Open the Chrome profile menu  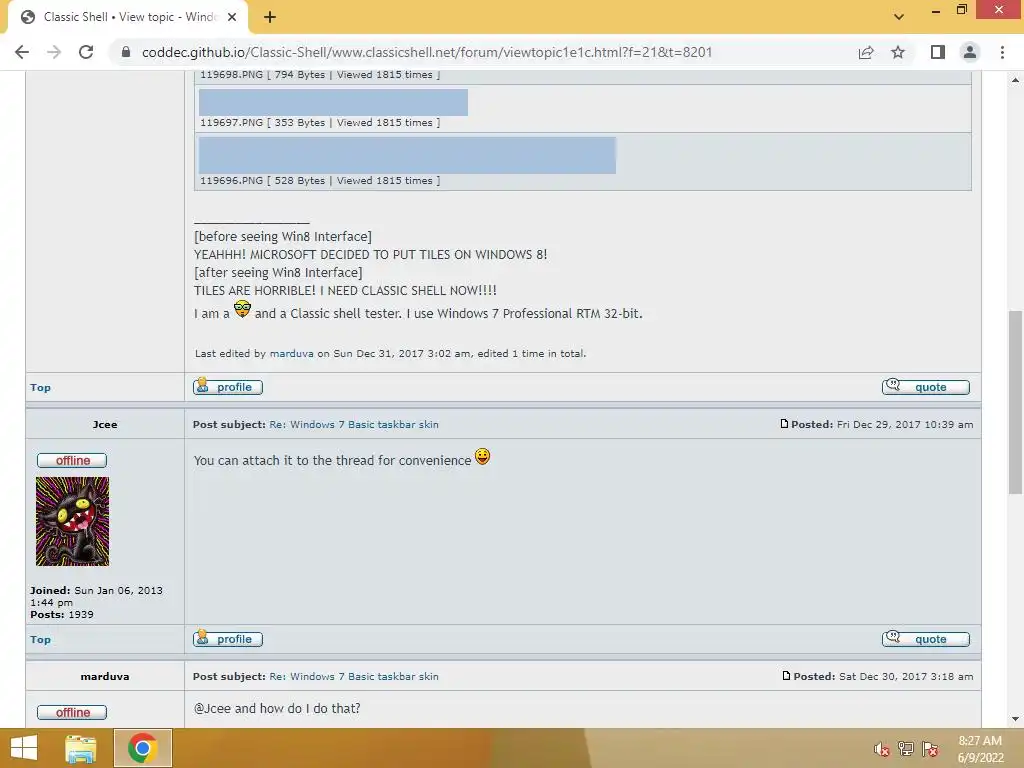970,52
